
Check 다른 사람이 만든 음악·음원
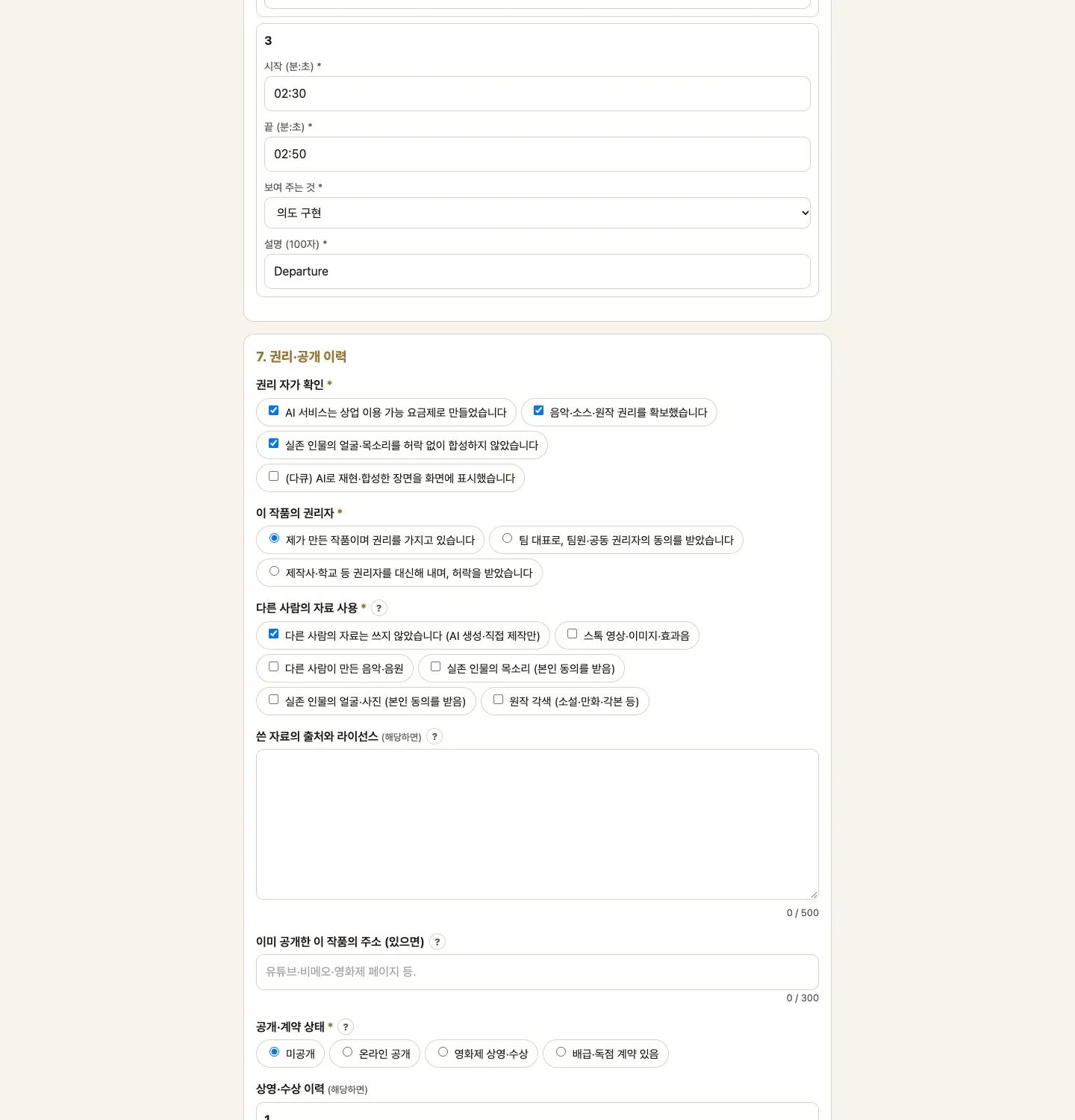click(274, 667)
